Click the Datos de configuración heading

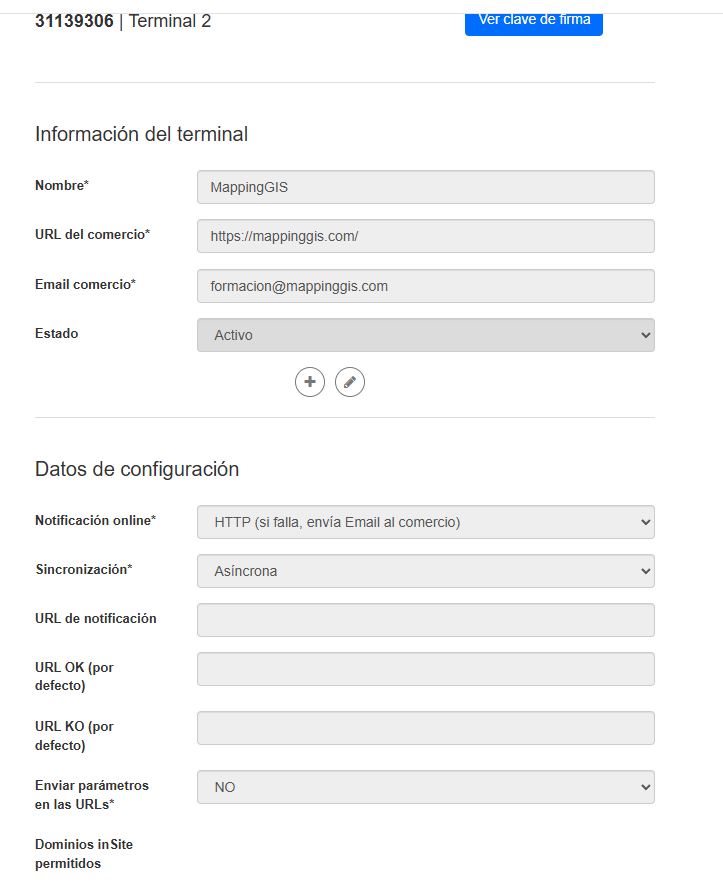click(137, 469)
